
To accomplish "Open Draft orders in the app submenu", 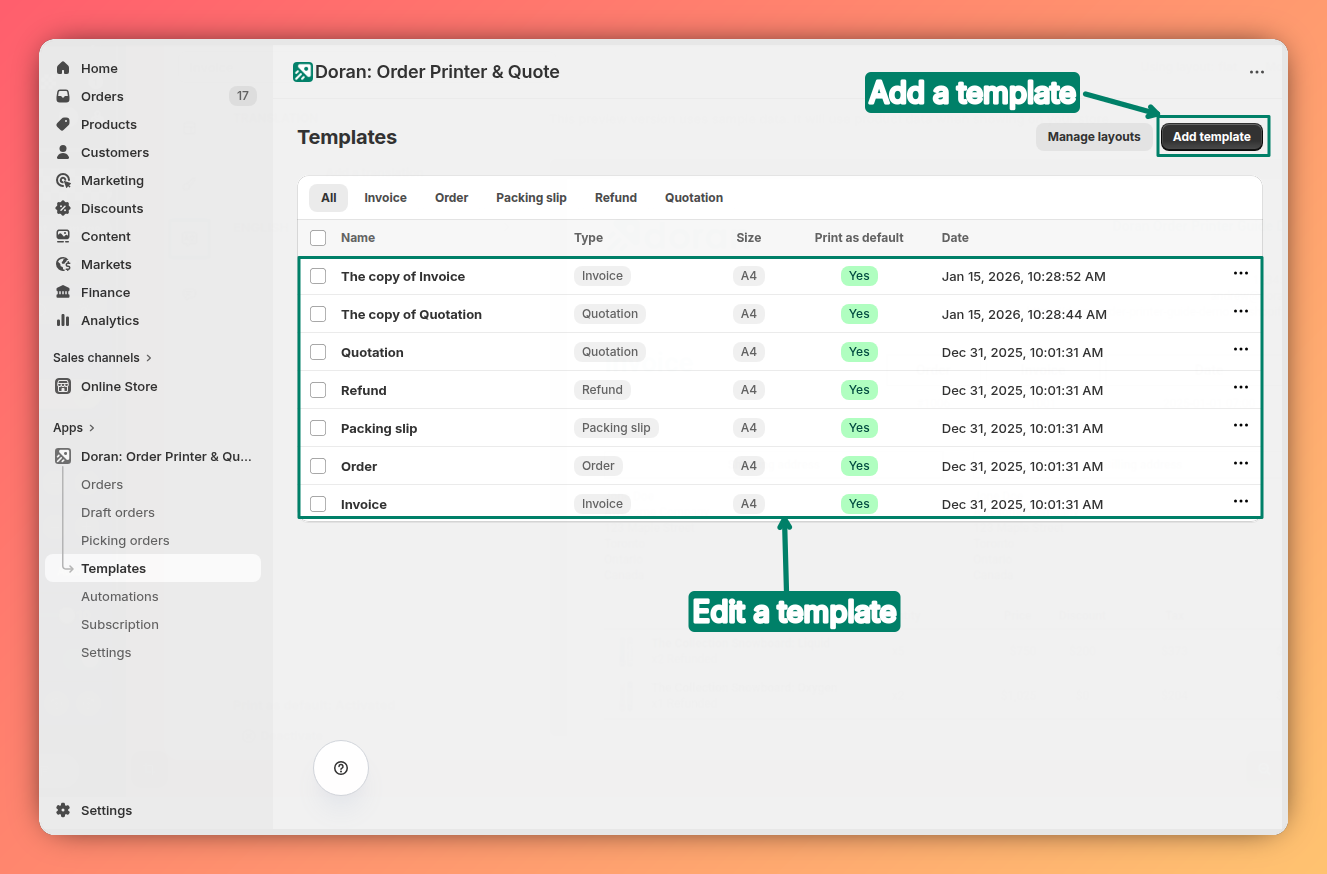I will click(x=118, y=512).
